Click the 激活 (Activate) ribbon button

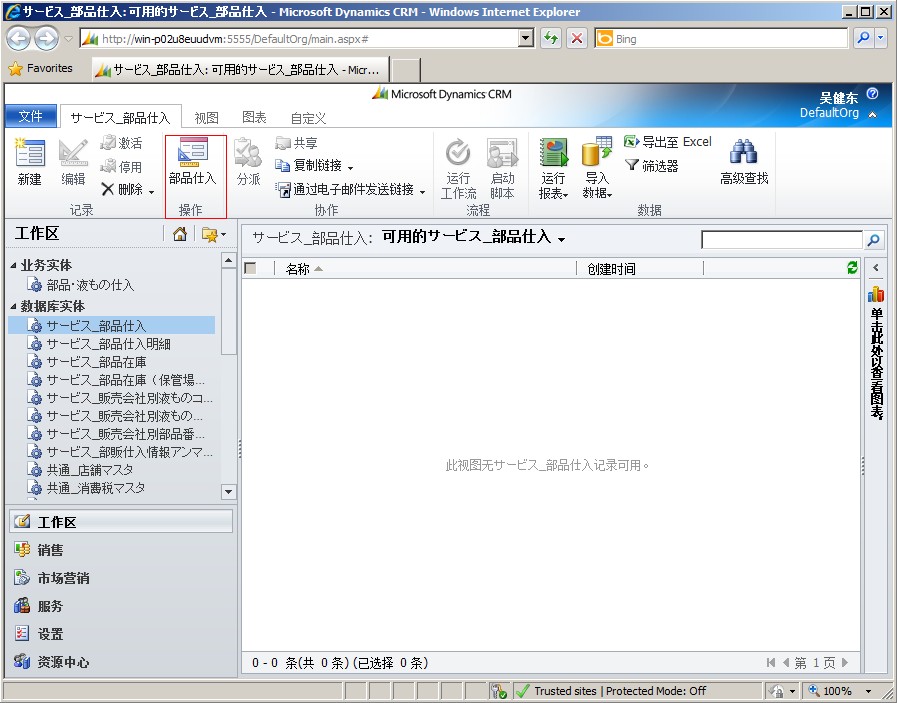coord(121,142)
